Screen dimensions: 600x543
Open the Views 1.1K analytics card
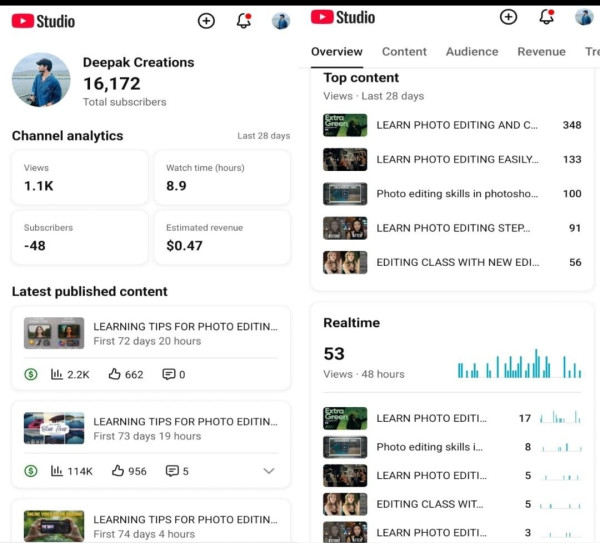[x=80, y=178]
